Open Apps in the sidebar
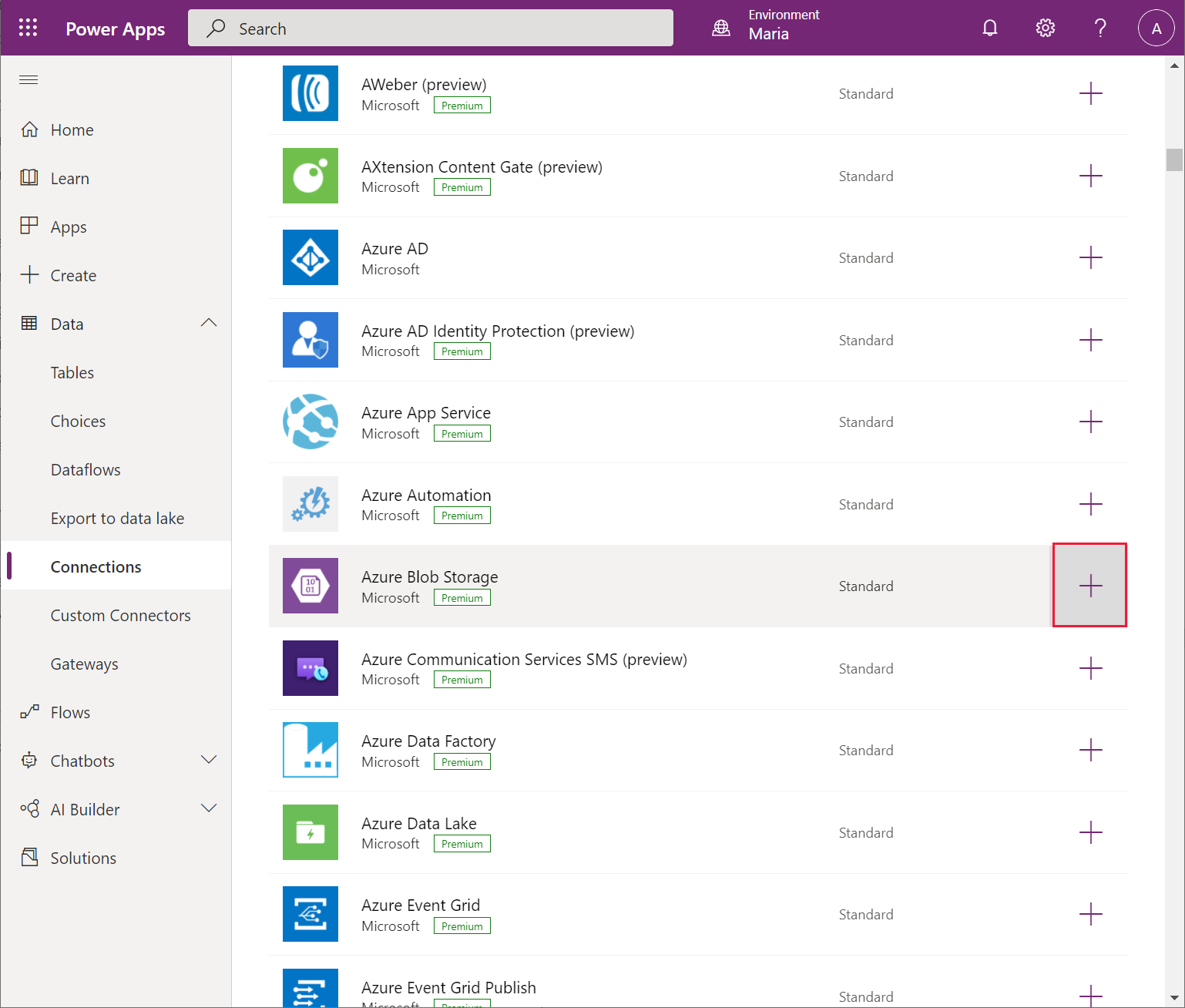This screenshot has height=1008, width=1185. 116,227
